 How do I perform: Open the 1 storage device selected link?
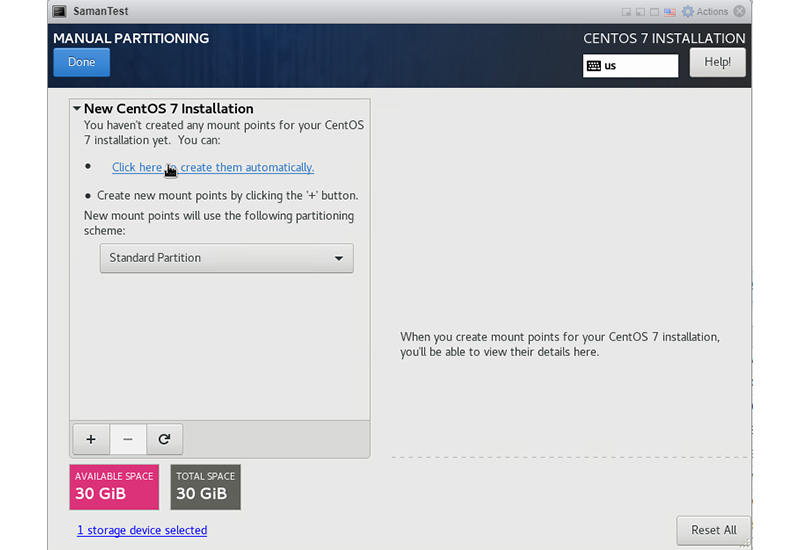[x=142, y=530]
